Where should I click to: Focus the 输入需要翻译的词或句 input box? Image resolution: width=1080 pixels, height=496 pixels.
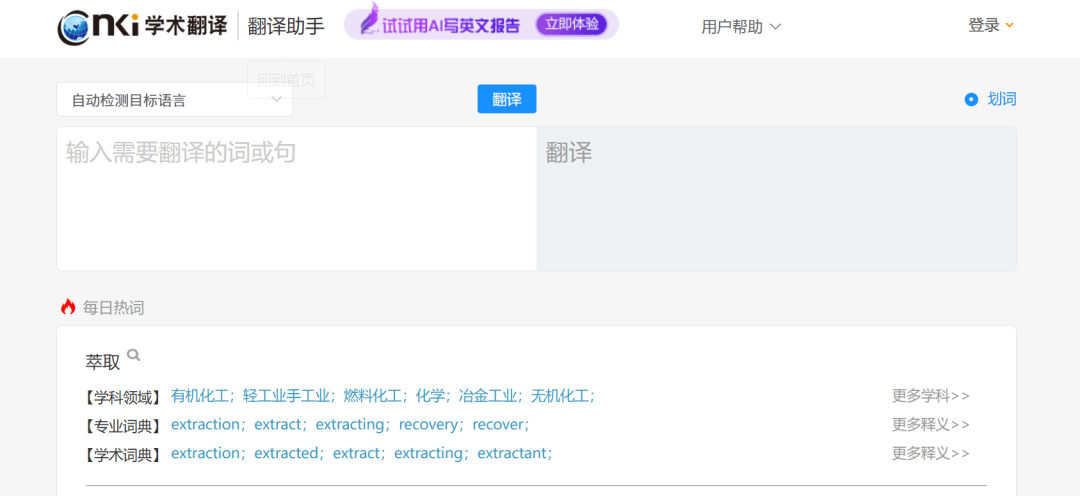(296, 198)
